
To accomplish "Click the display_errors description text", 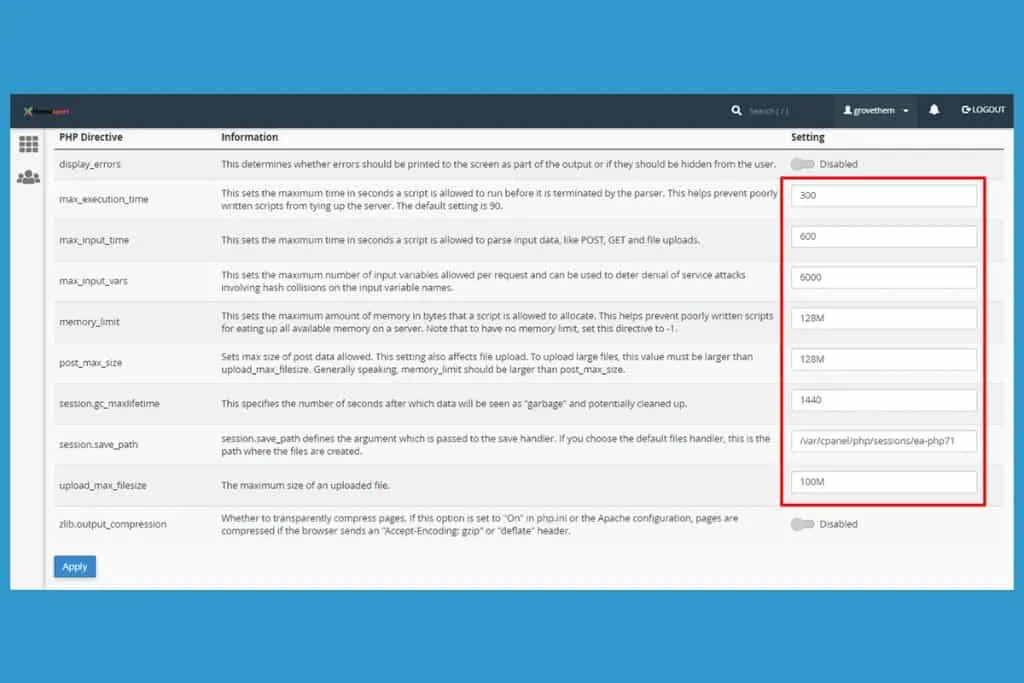I will [x=498, y=164].
